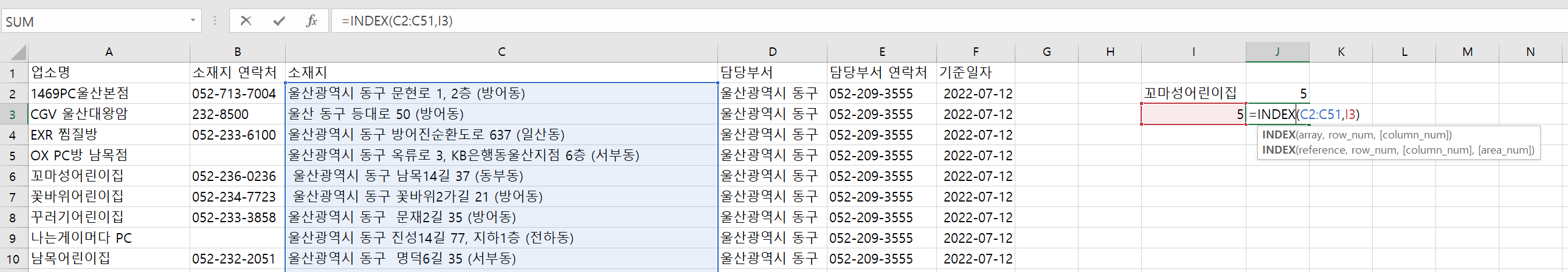Click phone number 052-236-0236
Screen dimensions: 1568x272
pyautogui.click(x=237, y=176)
